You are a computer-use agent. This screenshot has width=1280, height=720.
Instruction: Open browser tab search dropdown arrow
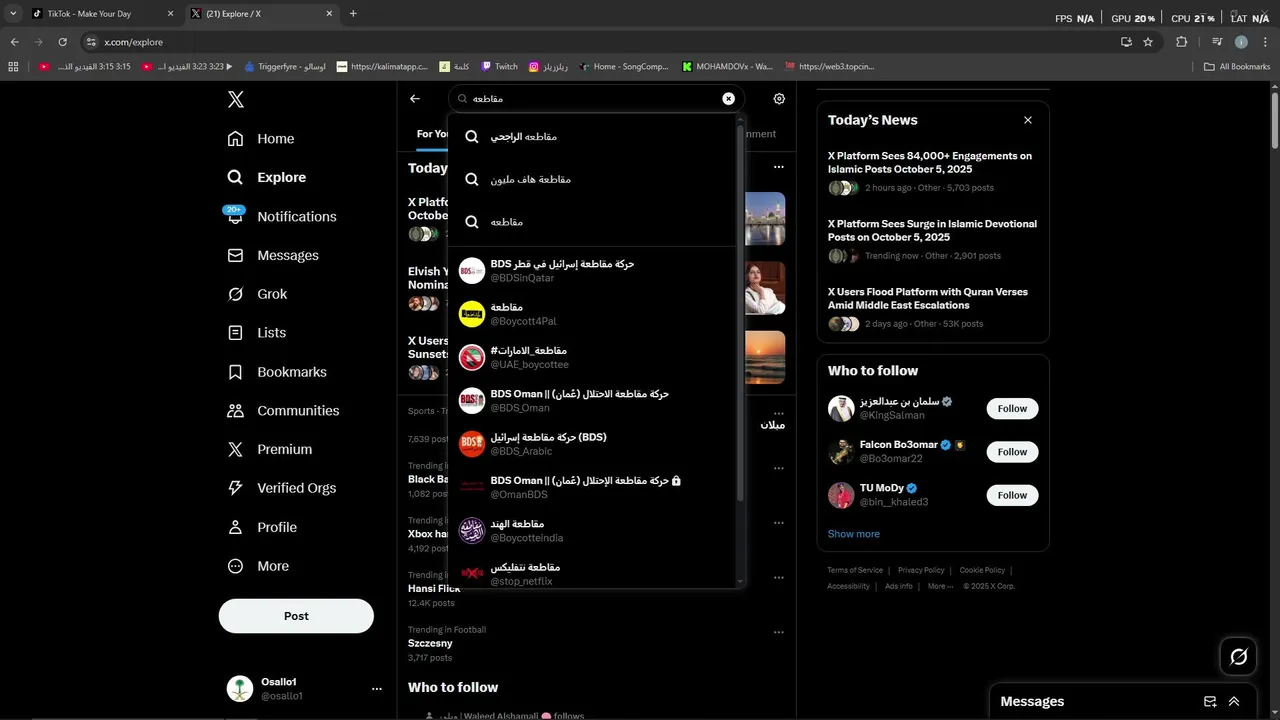click(13, 14)
